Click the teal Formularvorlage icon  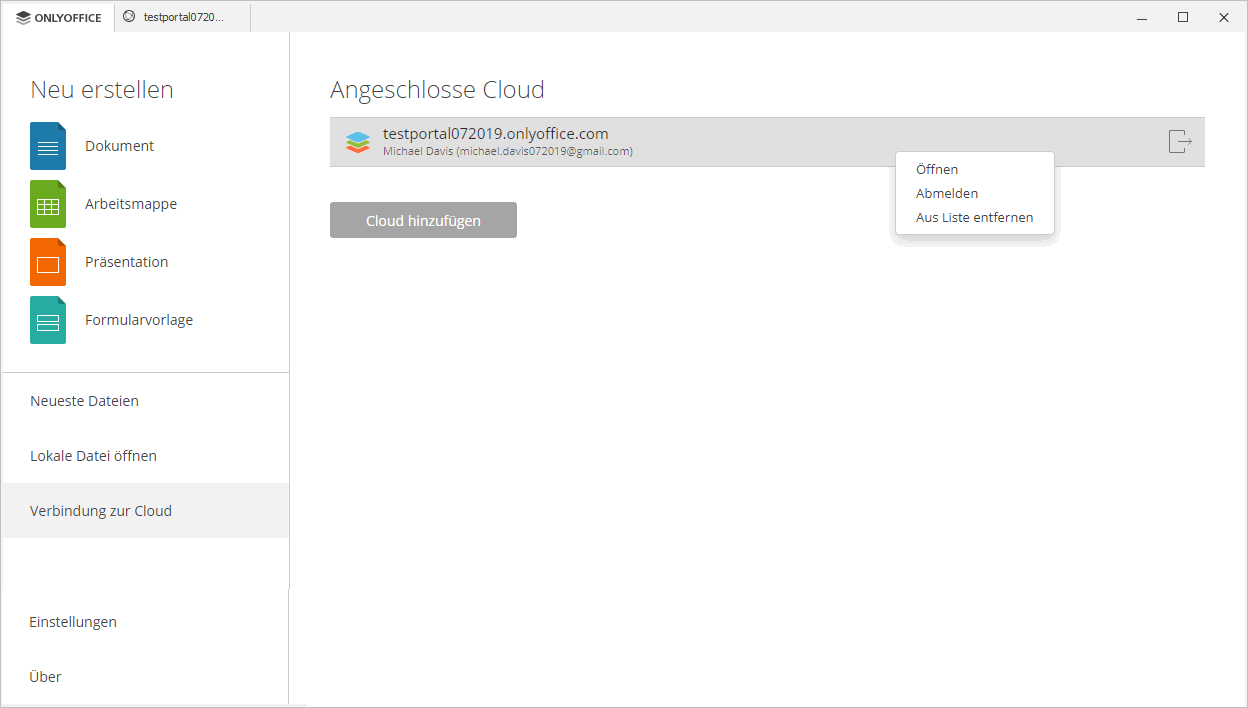point(48,320)
